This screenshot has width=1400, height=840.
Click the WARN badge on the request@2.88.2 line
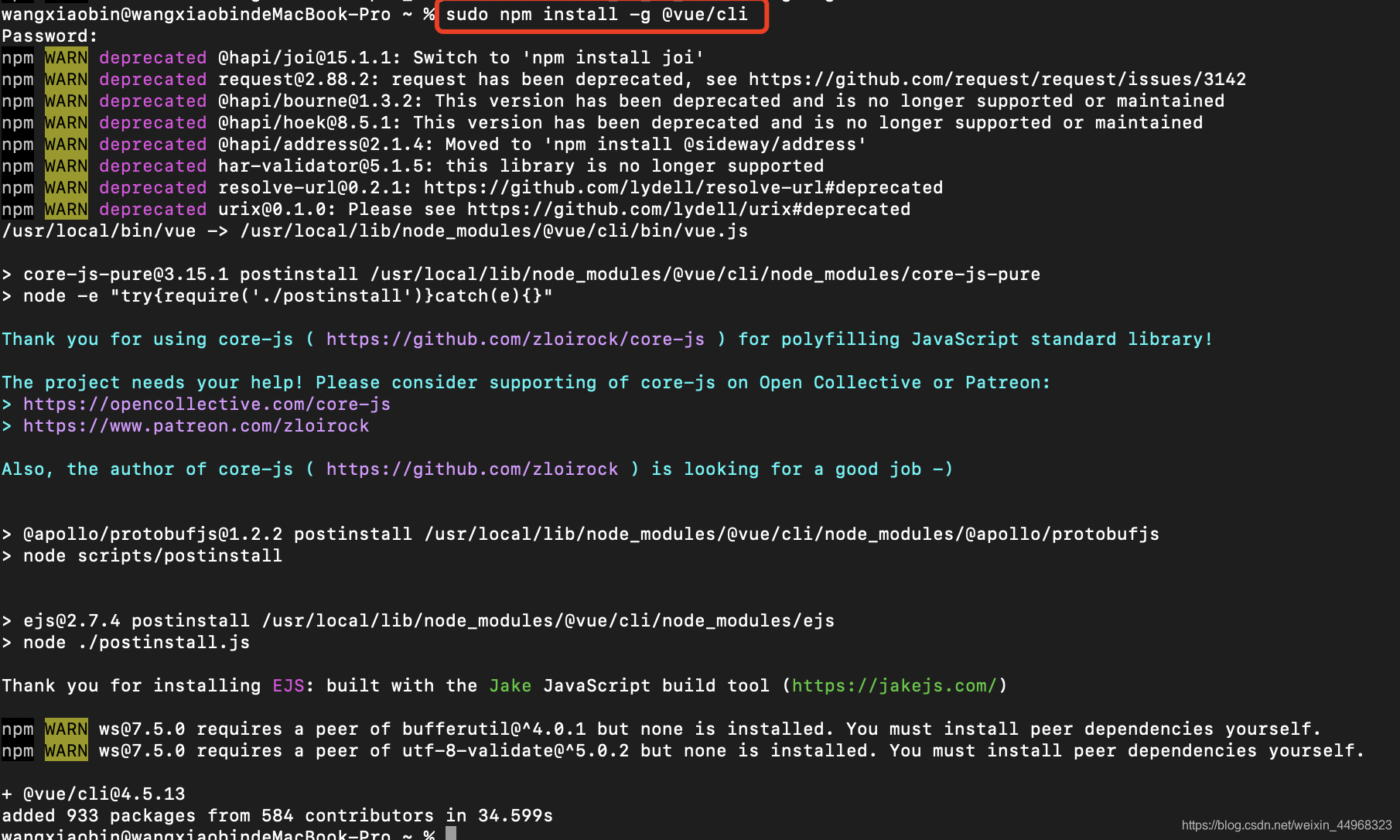coord(66,80)
